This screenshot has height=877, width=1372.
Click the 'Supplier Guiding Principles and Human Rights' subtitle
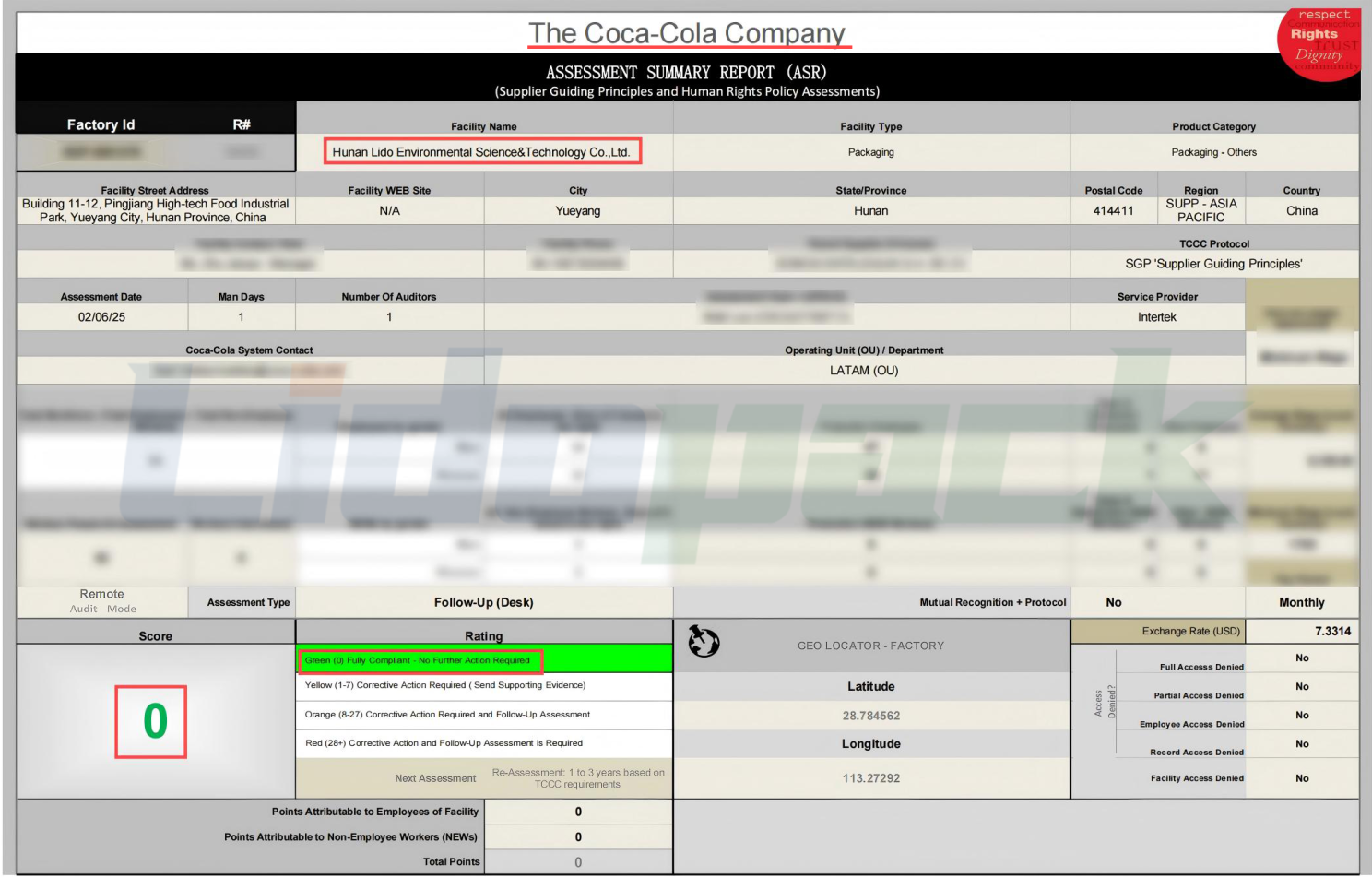pos(687,91)
